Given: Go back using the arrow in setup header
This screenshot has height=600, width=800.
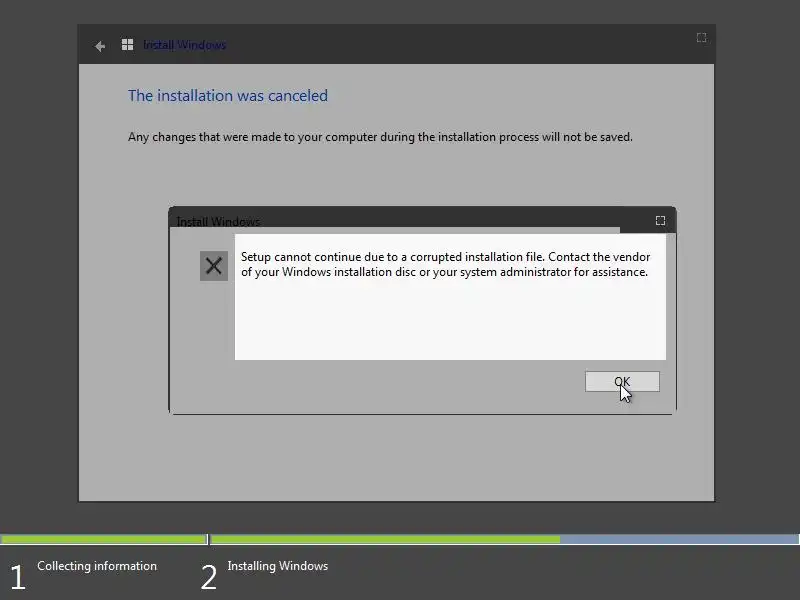Looking at the screenshot, I should 100,46.
